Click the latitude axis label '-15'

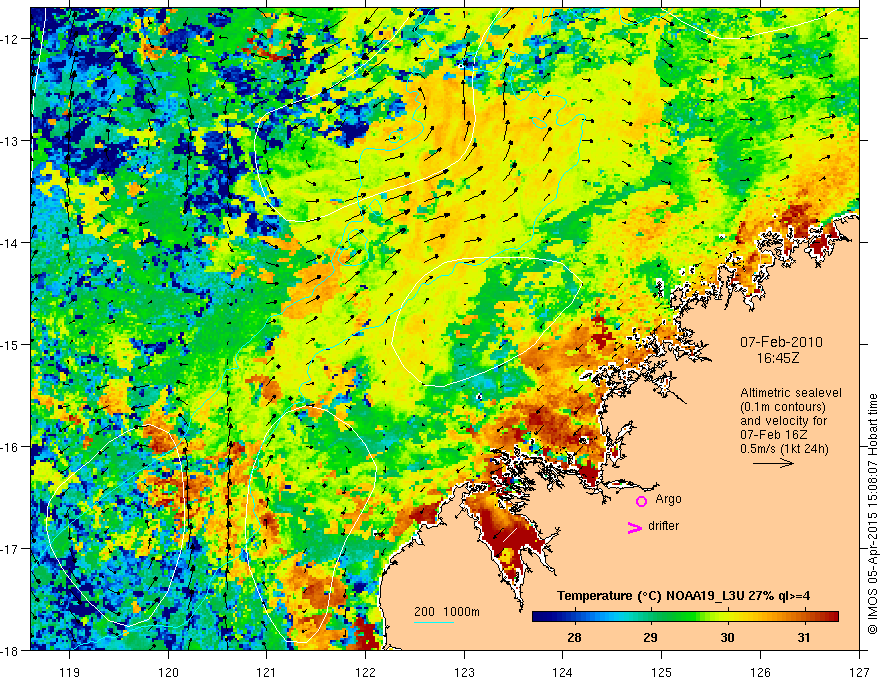point(10,344)
